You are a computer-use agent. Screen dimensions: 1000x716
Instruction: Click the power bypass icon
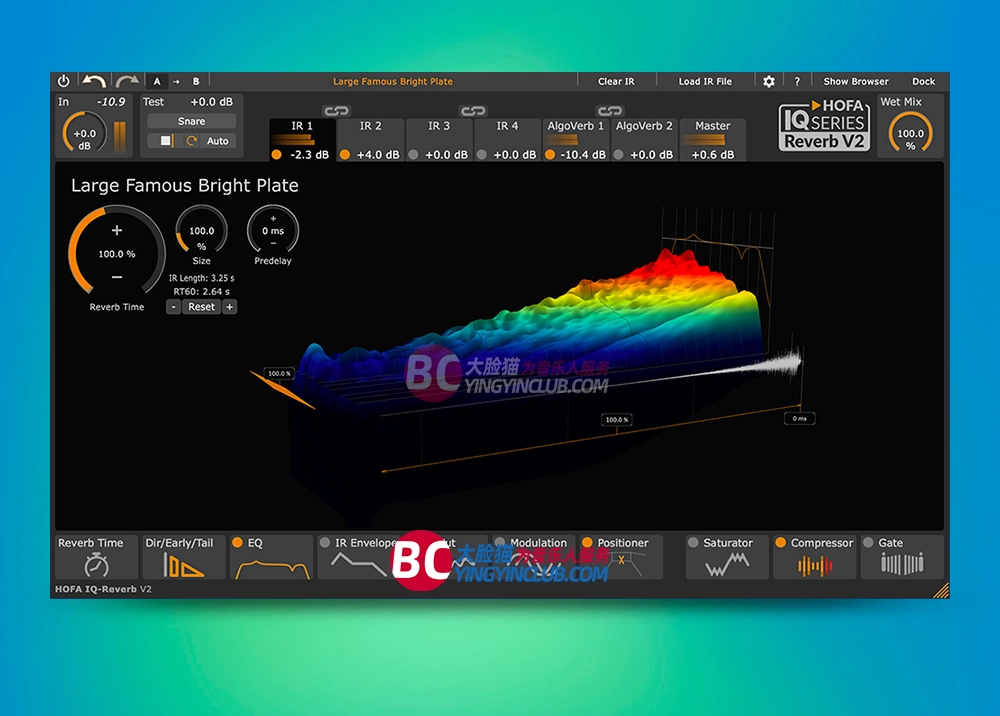point(64,81)
